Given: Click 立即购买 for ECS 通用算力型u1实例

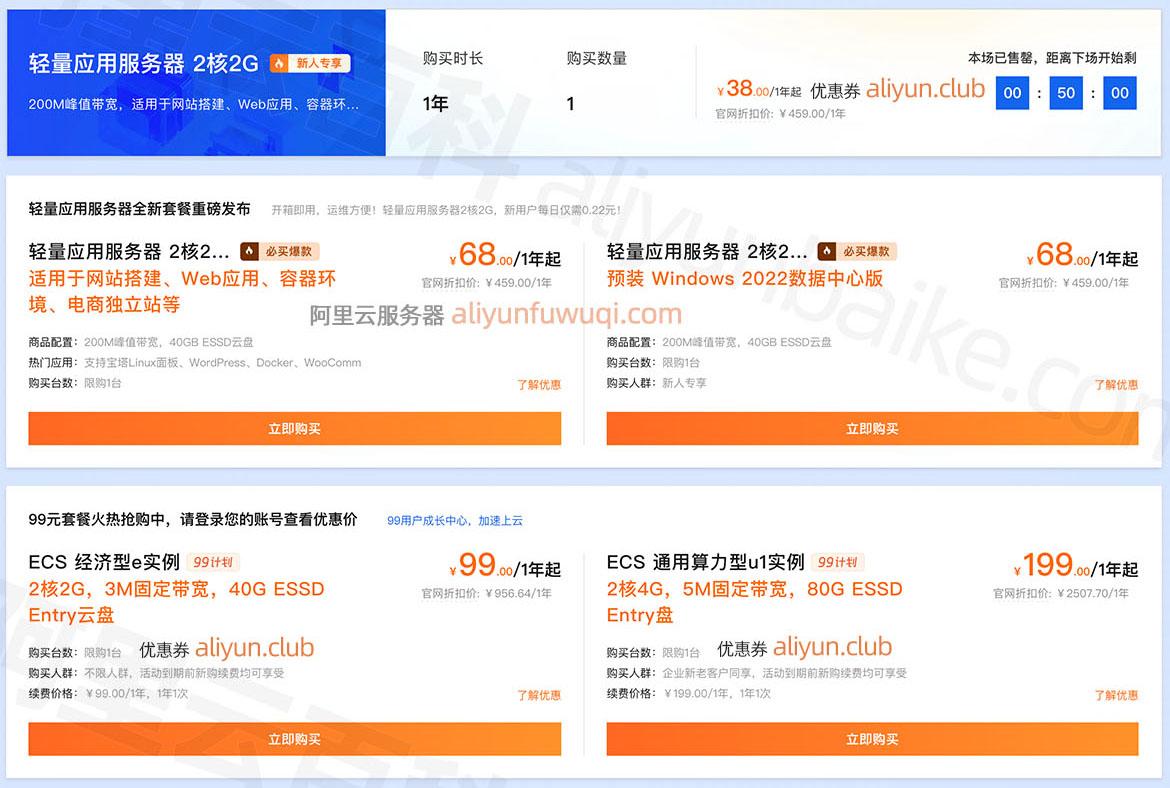Looking at the screenshot, I should pos(872,739).
